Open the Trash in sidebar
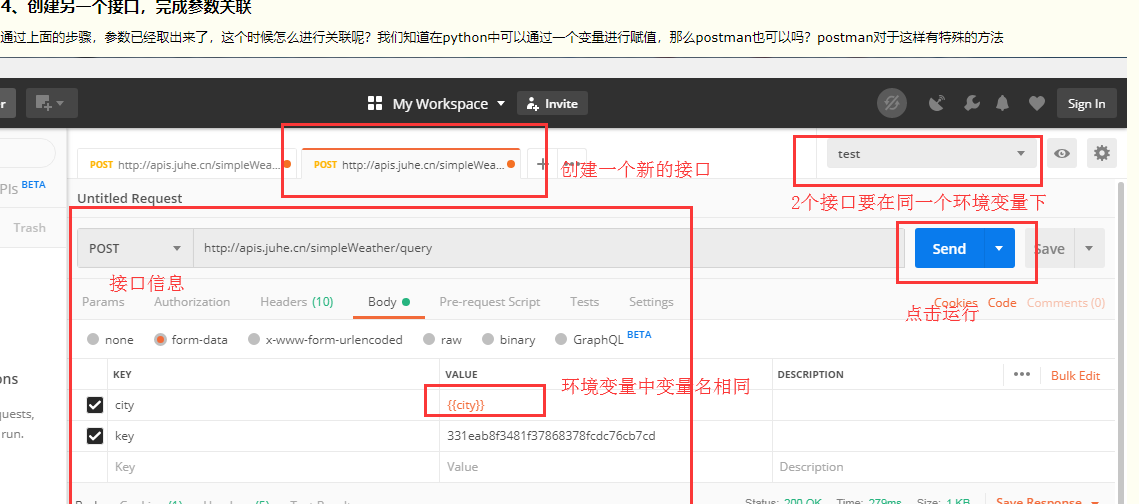Image resolution: width=1139 pixels, height=504 pixels. coord(29,227)
